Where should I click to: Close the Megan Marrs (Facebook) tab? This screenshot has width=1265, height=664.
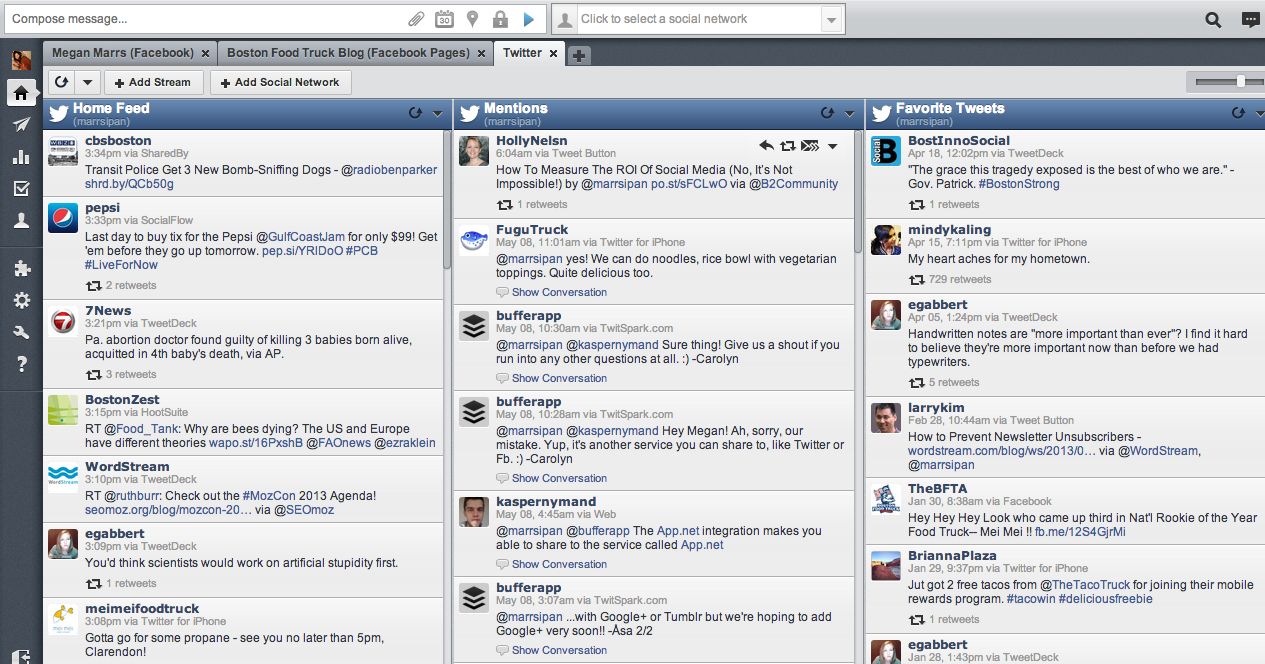coord(205,54)
